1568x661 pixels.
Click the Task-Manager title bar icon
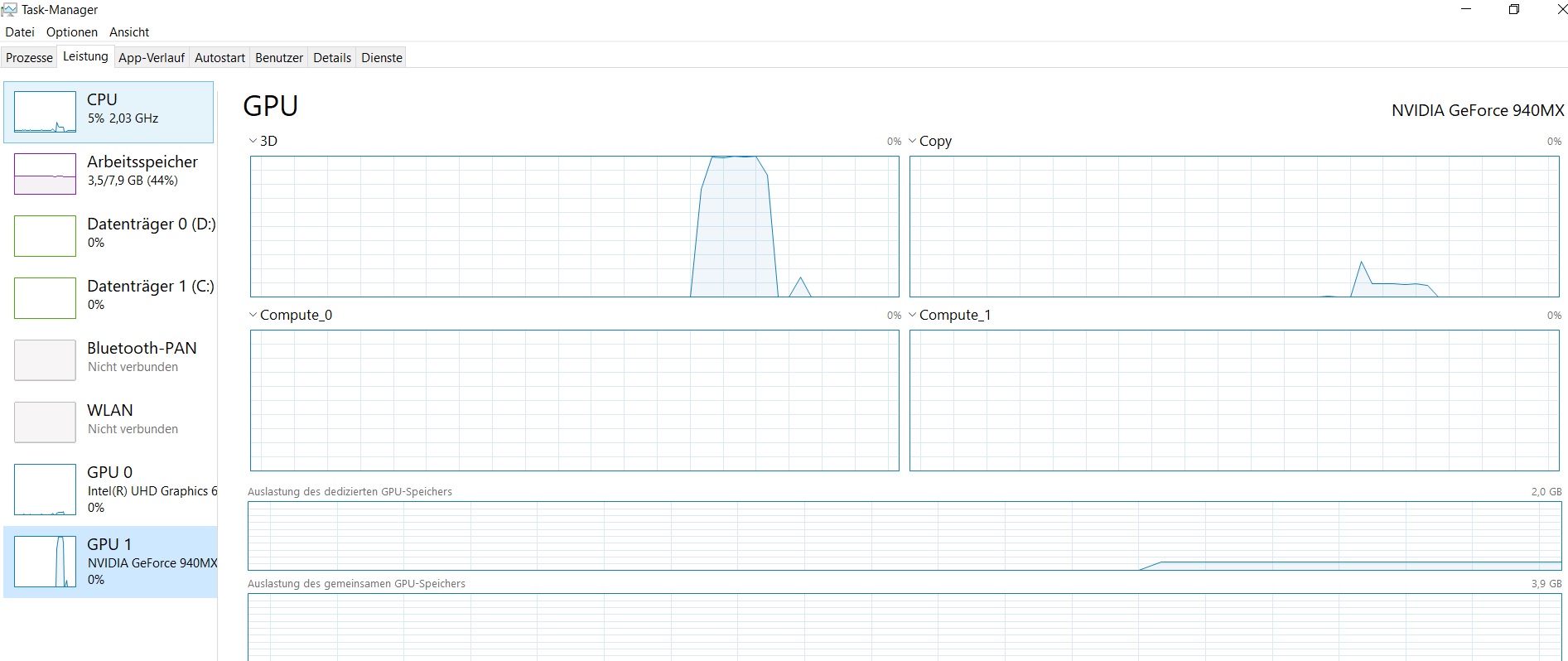10,10
